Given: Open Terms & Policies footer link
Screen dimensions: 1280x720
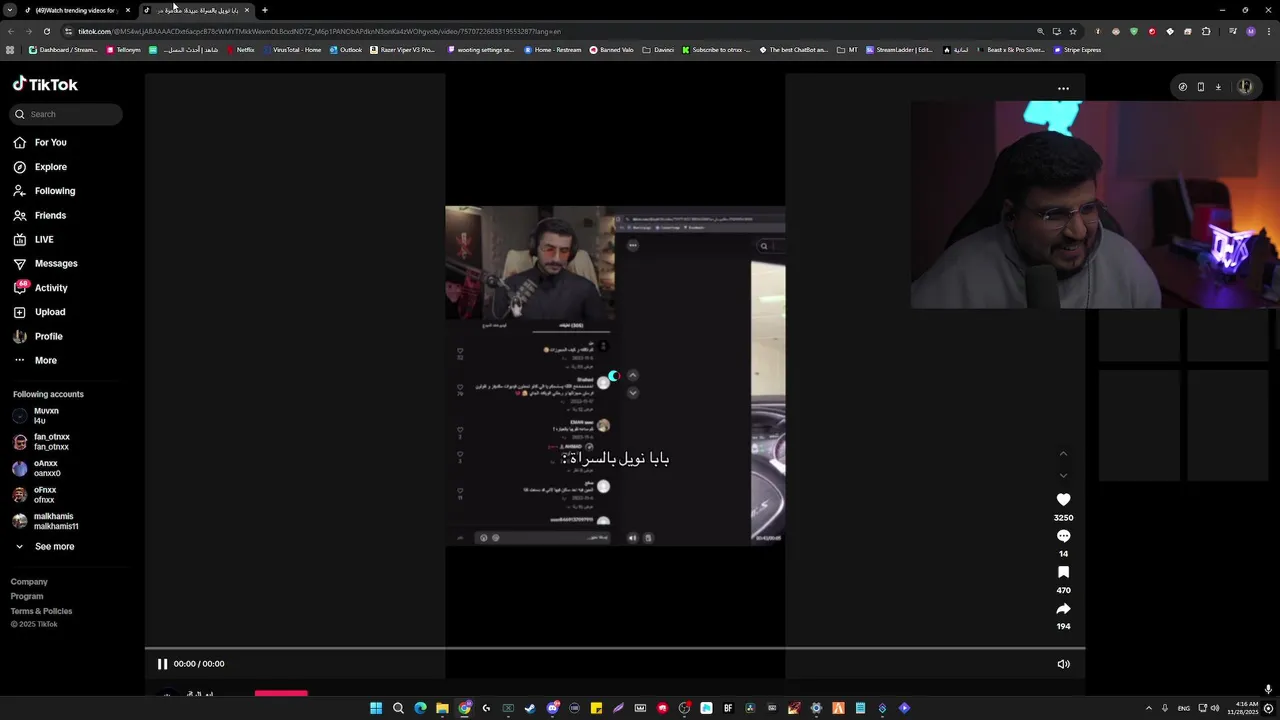Looking at the screenshot, I should coord(42,611).
